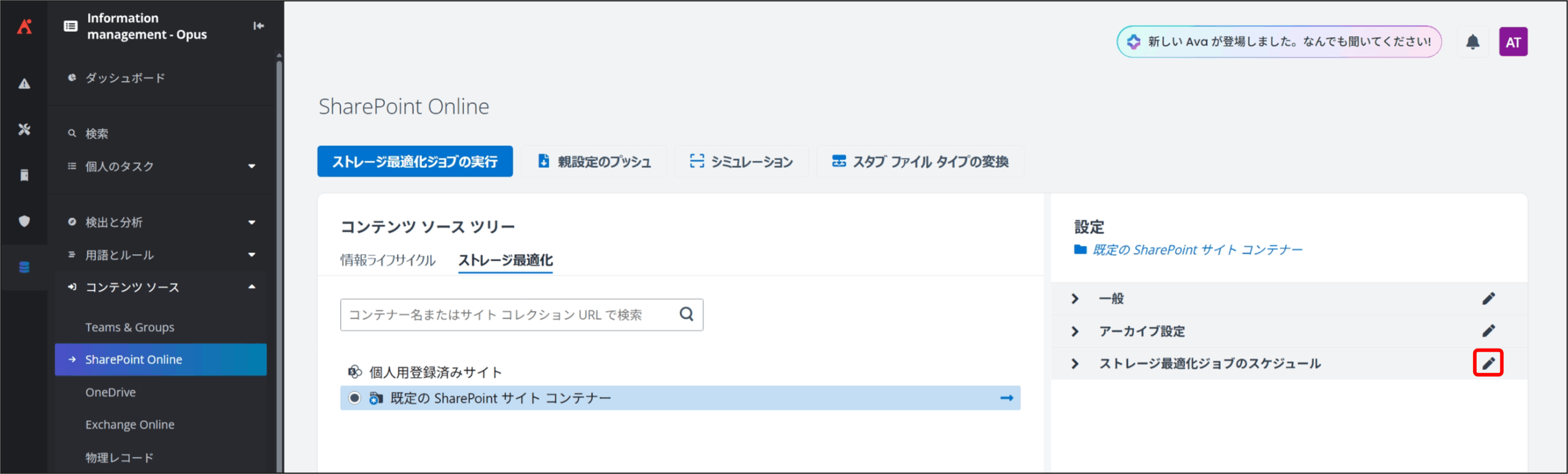Screen dimensions: 1568x474
Task: Click the pencil icon for 一般 settings
Action: (x=1488, y=298)
